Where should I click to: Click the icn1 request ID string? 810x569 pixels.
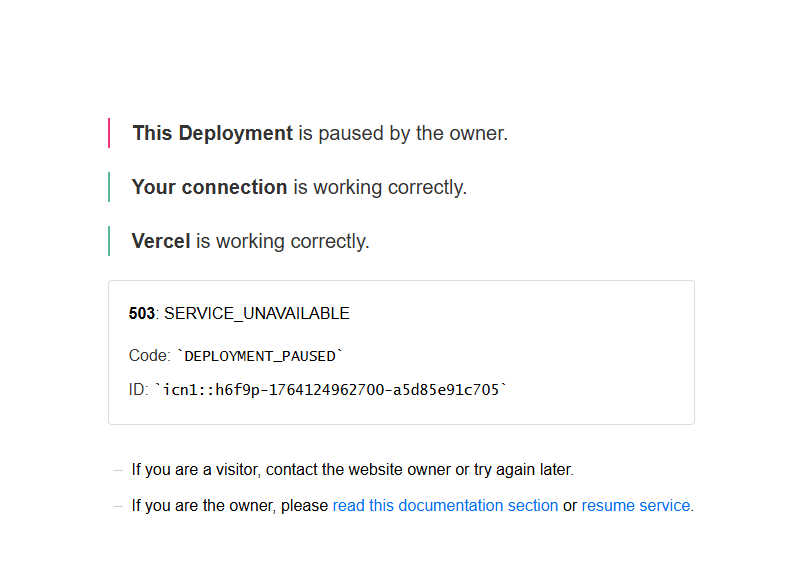pyautogui.click(x=331, y=389)
